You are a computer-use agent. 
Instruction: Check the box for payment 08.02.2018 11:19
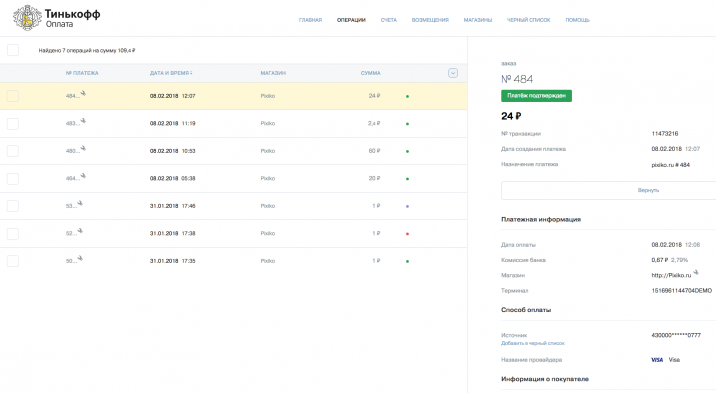13,124
